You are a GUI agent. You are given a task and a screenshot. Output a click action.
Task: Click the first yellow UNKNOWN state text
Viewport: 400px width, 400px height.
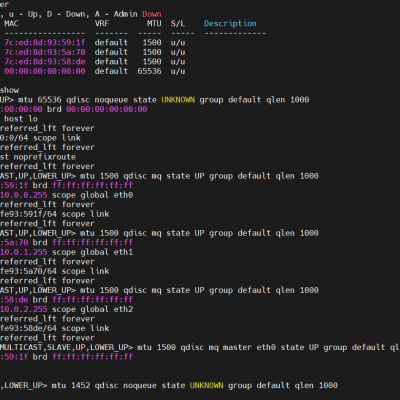178,100
